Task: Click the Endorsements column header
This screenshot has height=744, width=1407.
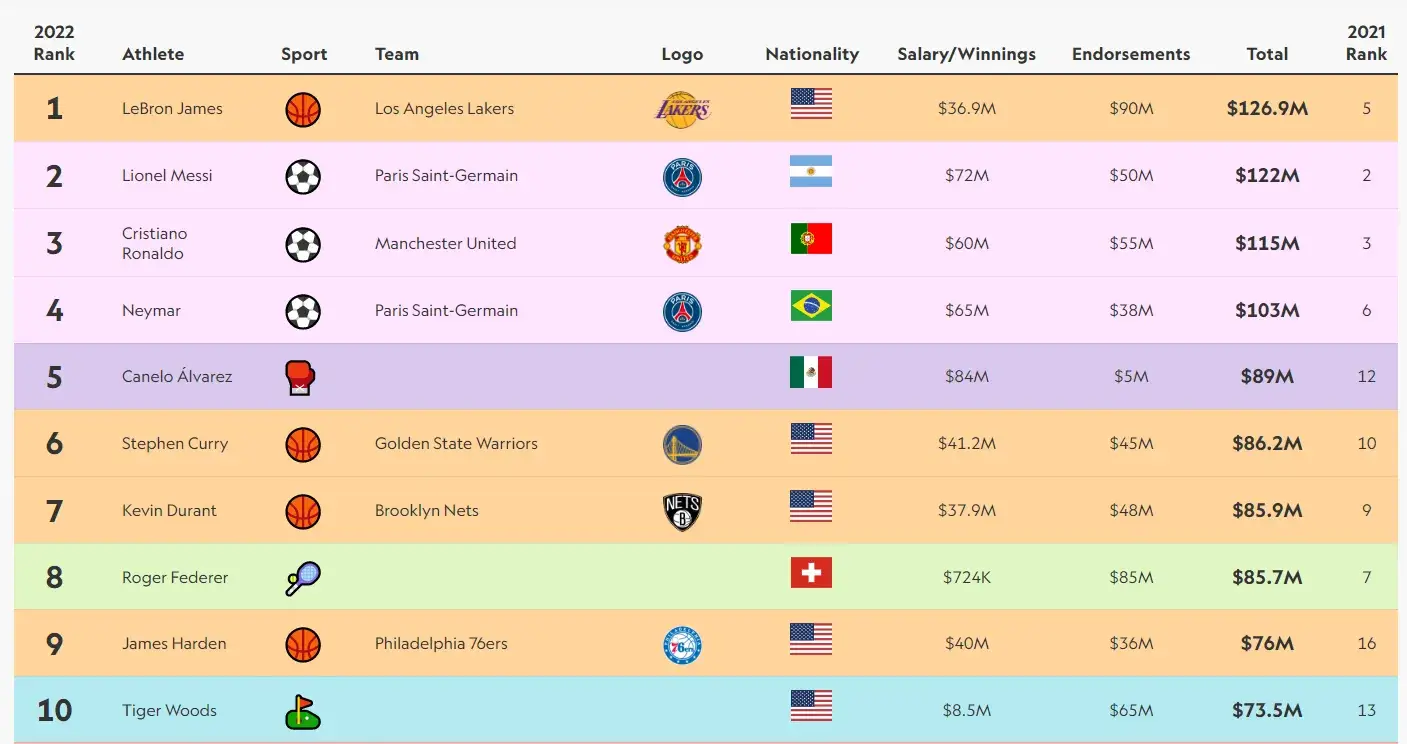Action: coord(1131,54)
